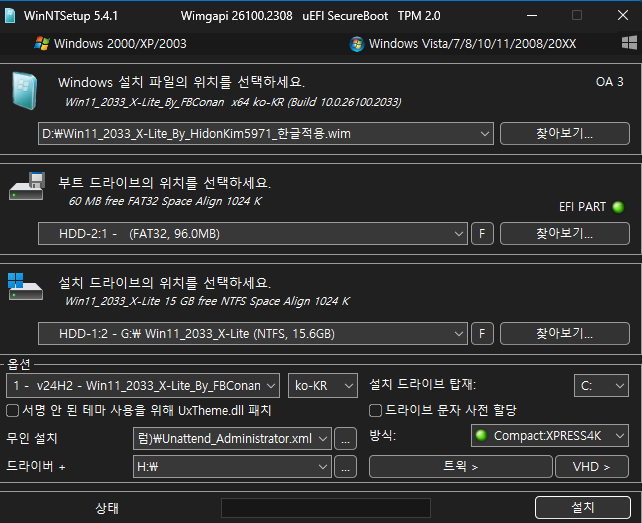Click the Windows logo icon at top right
This screenshot has width=642, height=523.
click(x=629, y=43)
